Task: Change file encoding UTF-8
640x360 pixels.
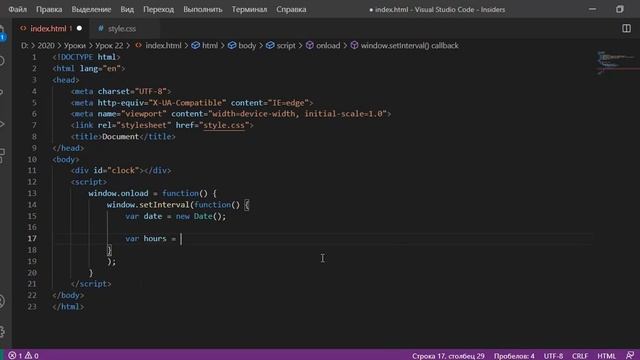Action: 553,356
